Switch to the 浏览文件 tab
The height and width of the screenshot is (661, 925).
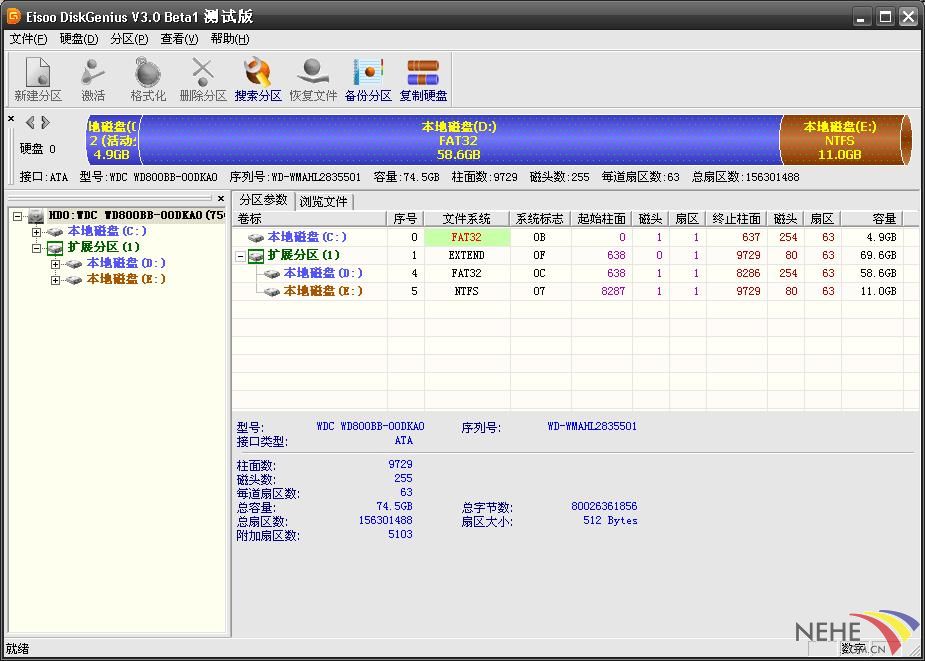point(323,201)
